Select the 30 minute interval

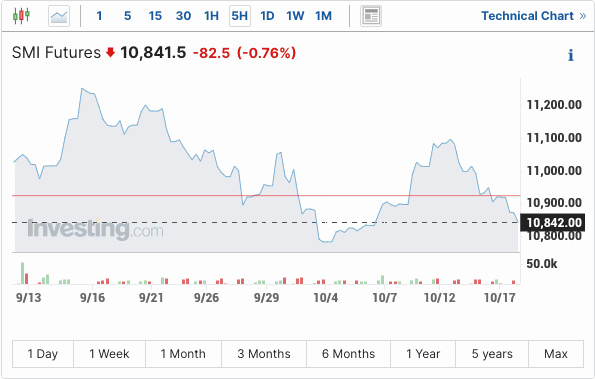tap(183, 16)
